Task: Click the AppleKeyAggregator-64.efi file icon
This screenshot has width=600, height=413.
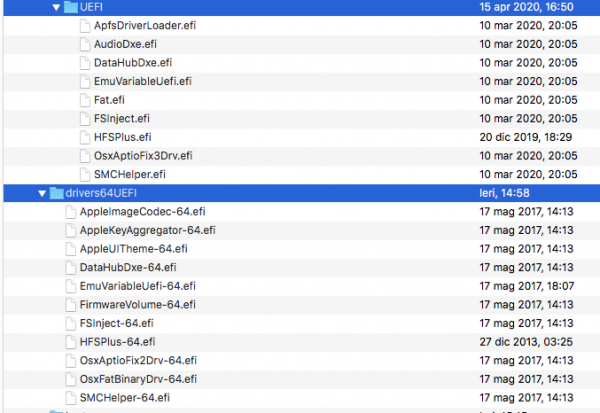Action: point(70,230)
